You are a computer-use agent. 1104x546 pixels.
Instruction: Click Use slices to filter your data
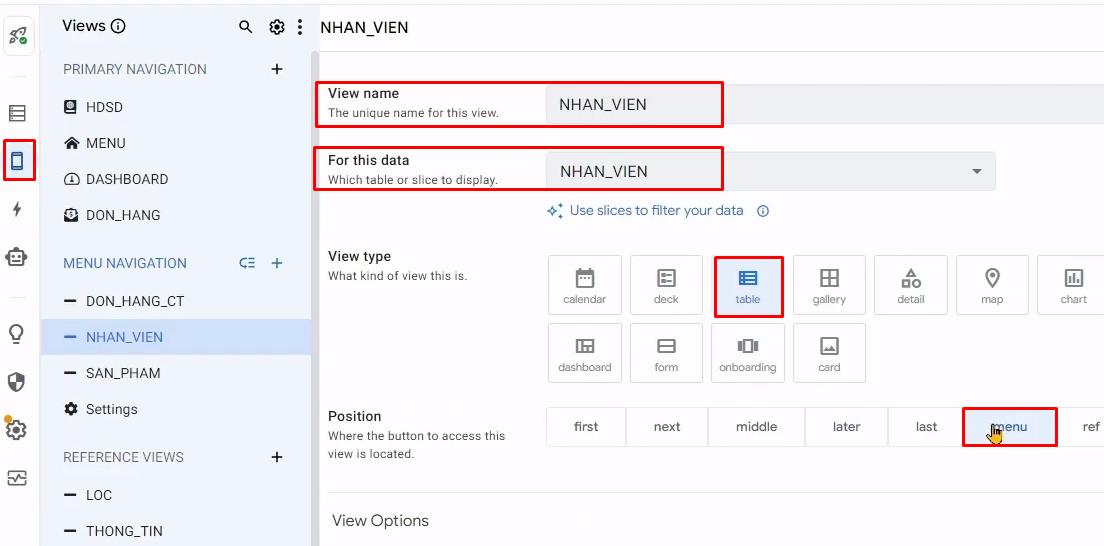656,211
